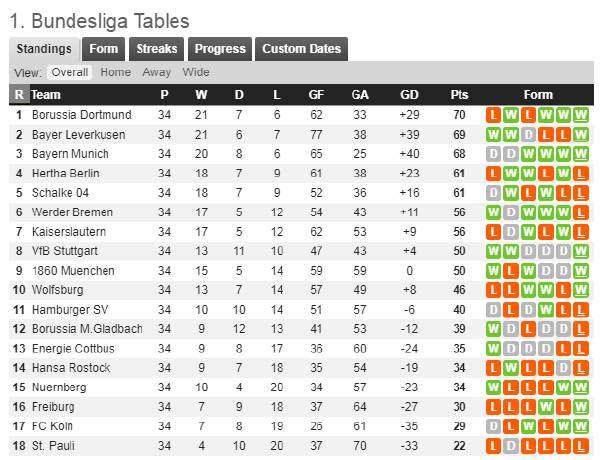Viewport: 600px width, 460px height.
Task: Choose the Wide view option
Action: coord(196,72)
